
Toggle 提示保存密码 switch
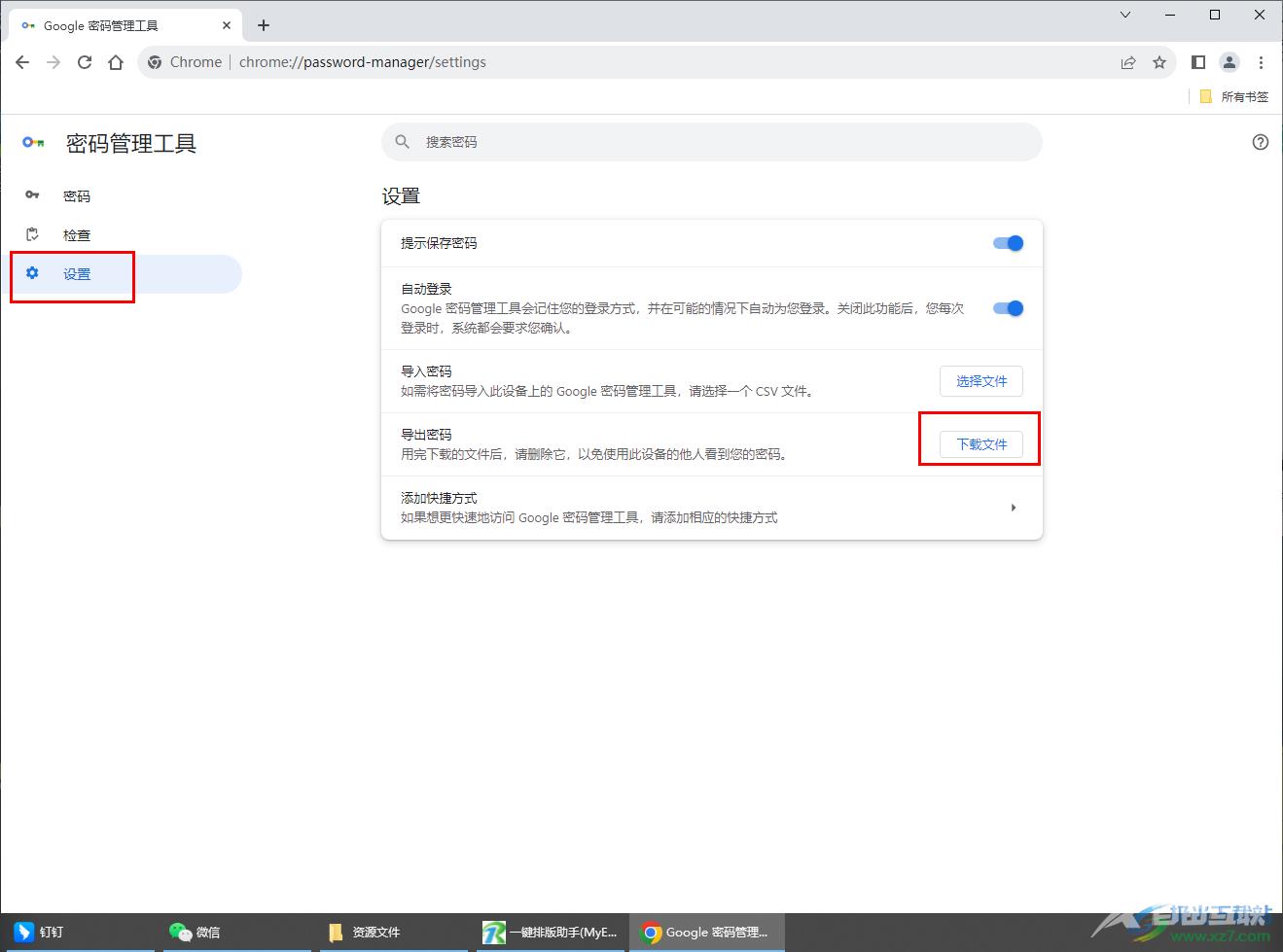tap(1009, 243)
